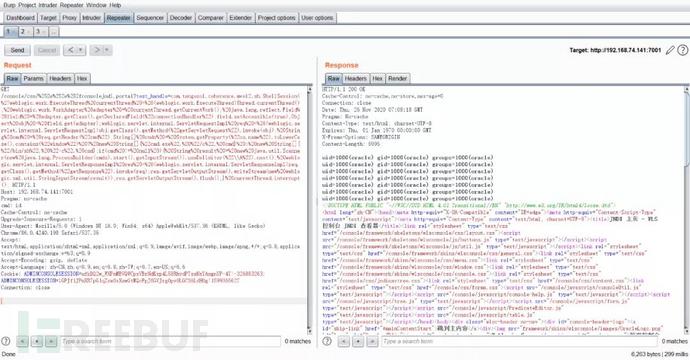Go forward in request history arrow
Image resolution: width=690 pixels, height=360 pixels.
click(x=96, y=50)
